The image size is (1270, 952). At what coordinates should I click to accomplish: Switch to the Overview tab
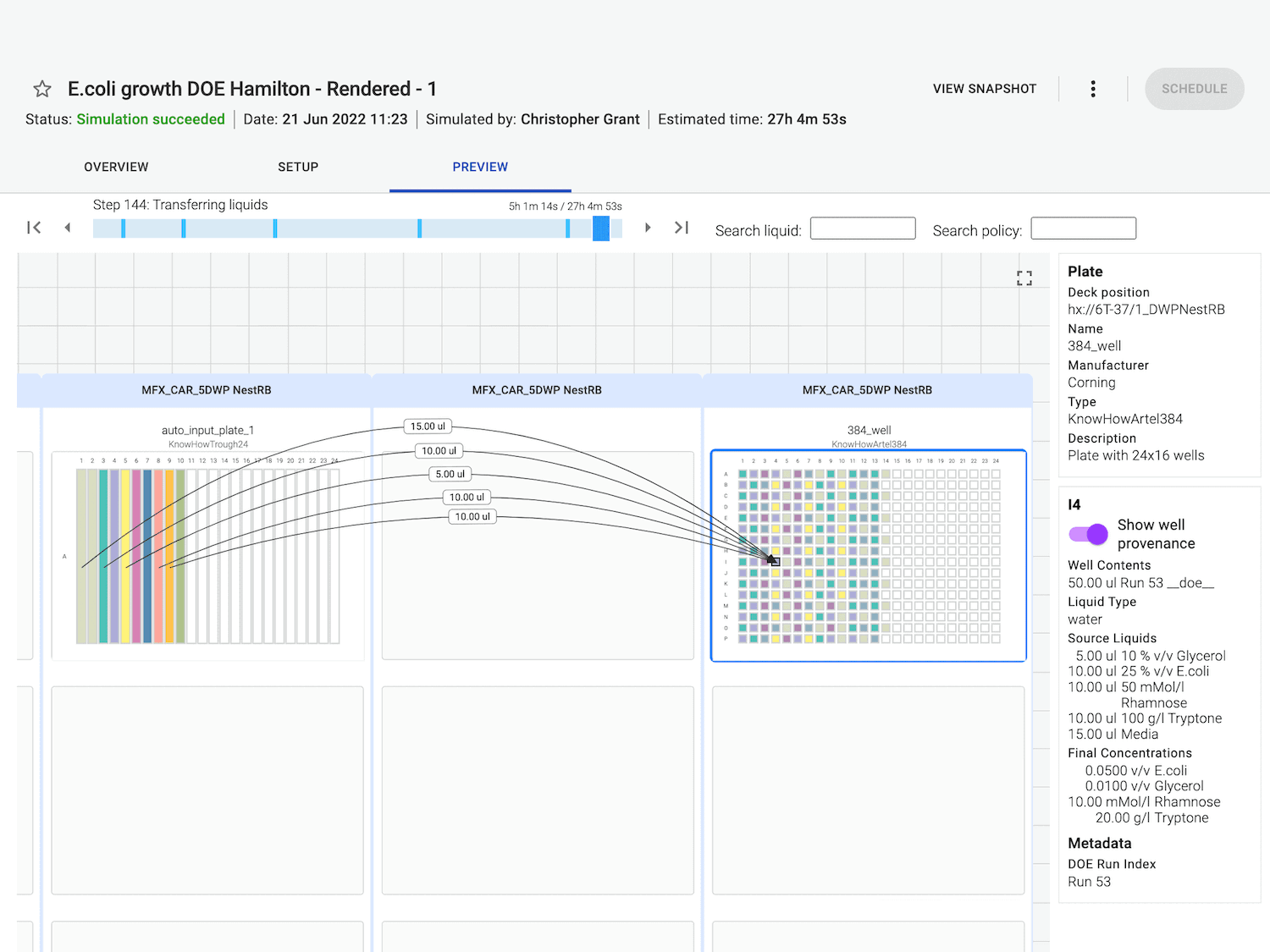[x=116, y=167]
